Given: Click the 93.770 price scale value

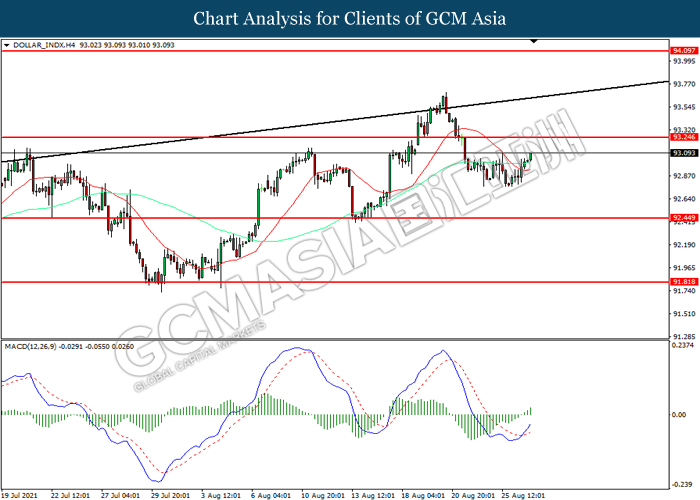Looking at the screenshot, I should (684, 84).
